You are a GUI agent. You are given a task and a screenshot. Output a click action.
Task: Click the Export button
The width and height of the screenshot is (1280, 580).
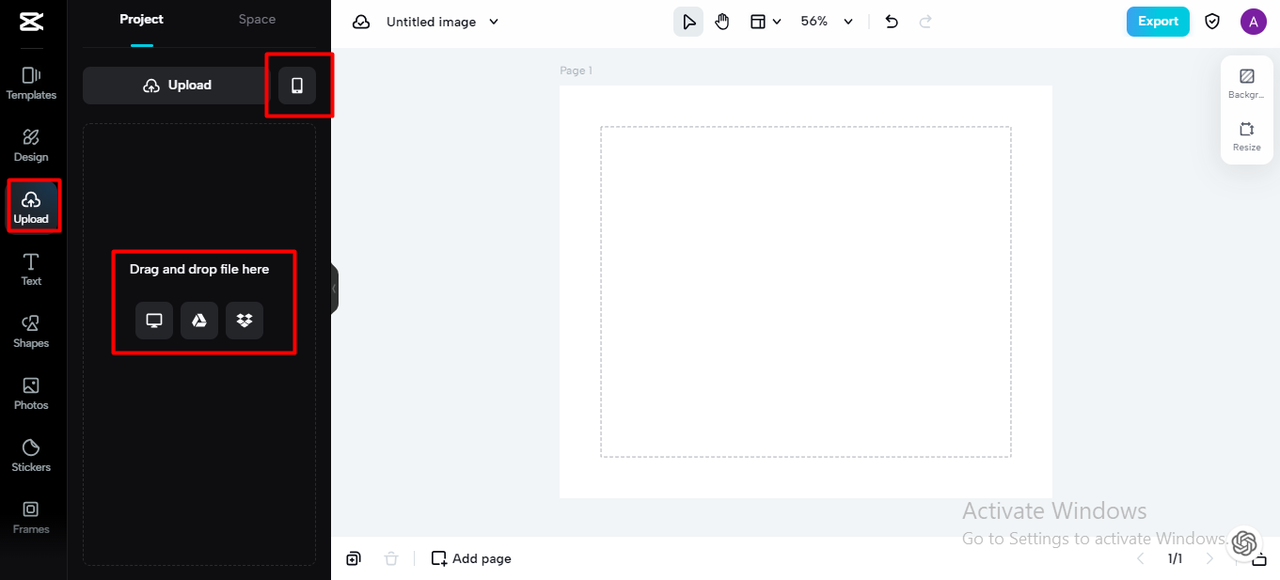[x=1158, y=21]
